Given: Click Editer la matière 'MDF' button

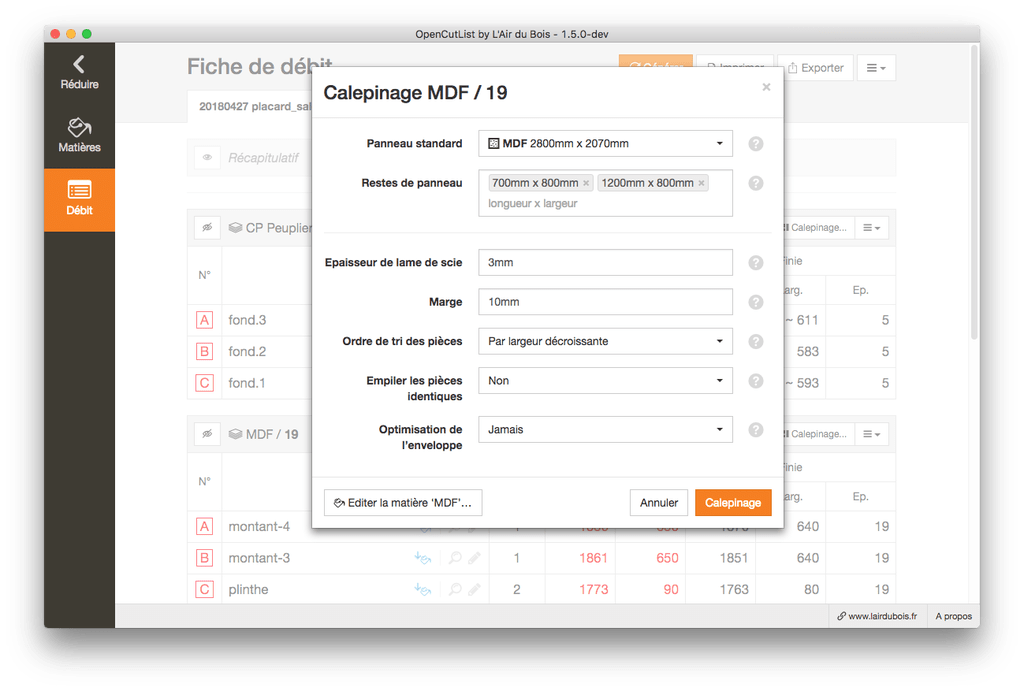Looking at the screenshot, I should point(403,503).
